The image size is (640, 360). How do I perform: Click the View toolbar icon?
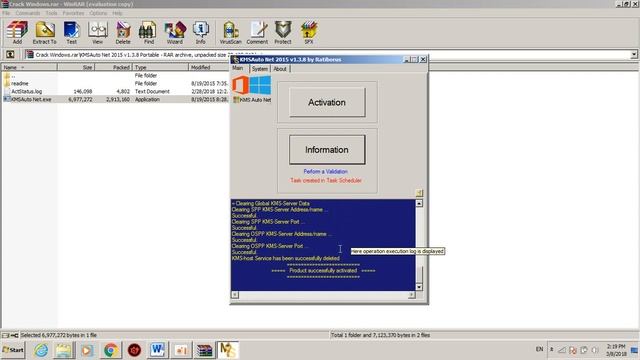pyautogui.click(x=98, y=33)
